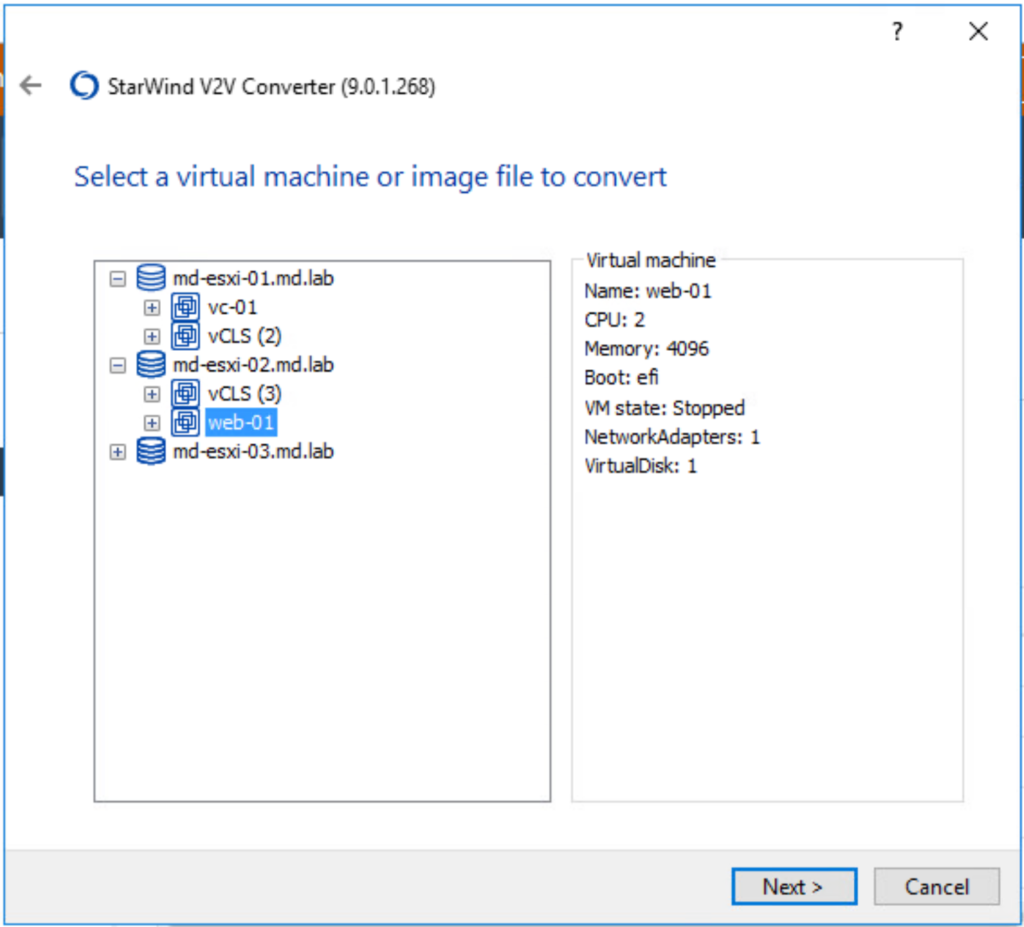Click the 'CPU: 2' detail line
The image size is (1024, 927).
click(x=615, y=319)
